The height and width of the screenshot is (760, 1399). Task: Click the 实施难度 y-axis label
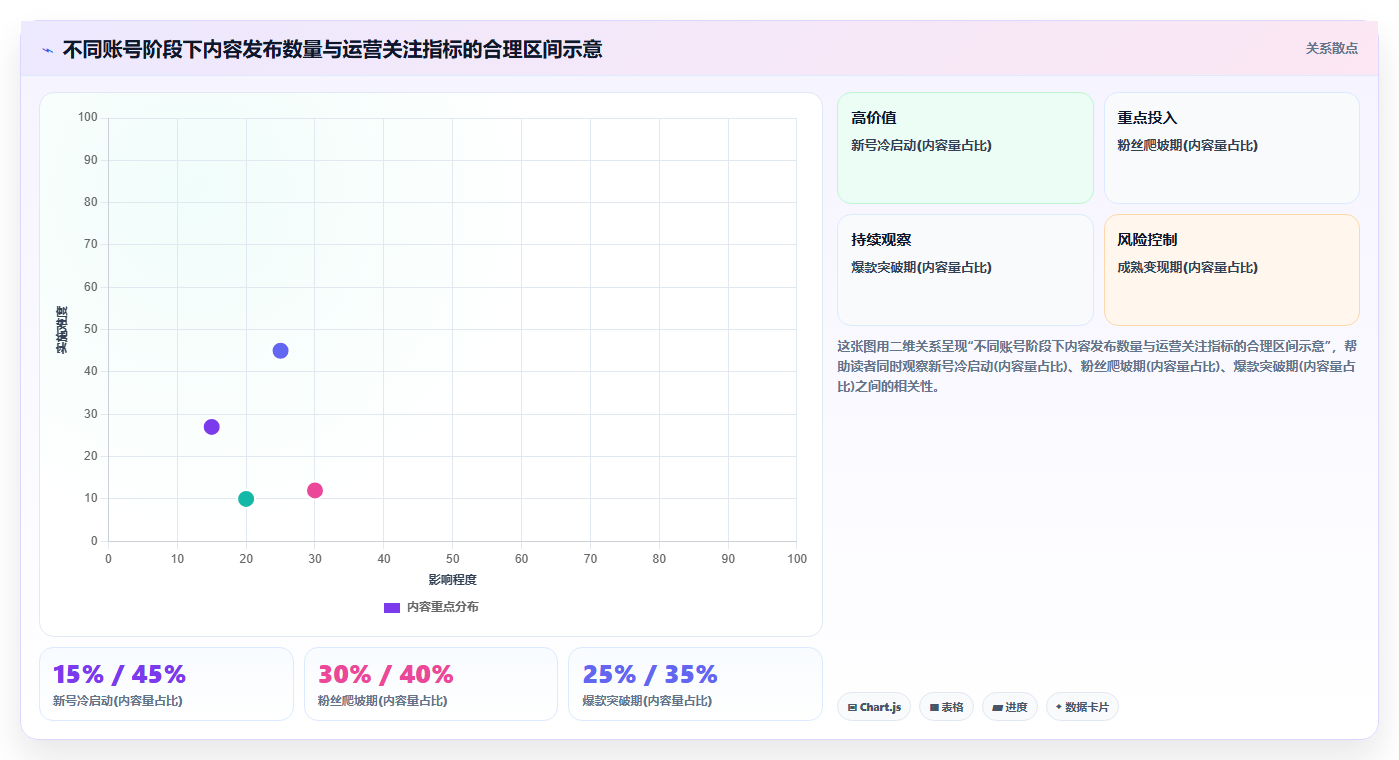pos(62,330)
